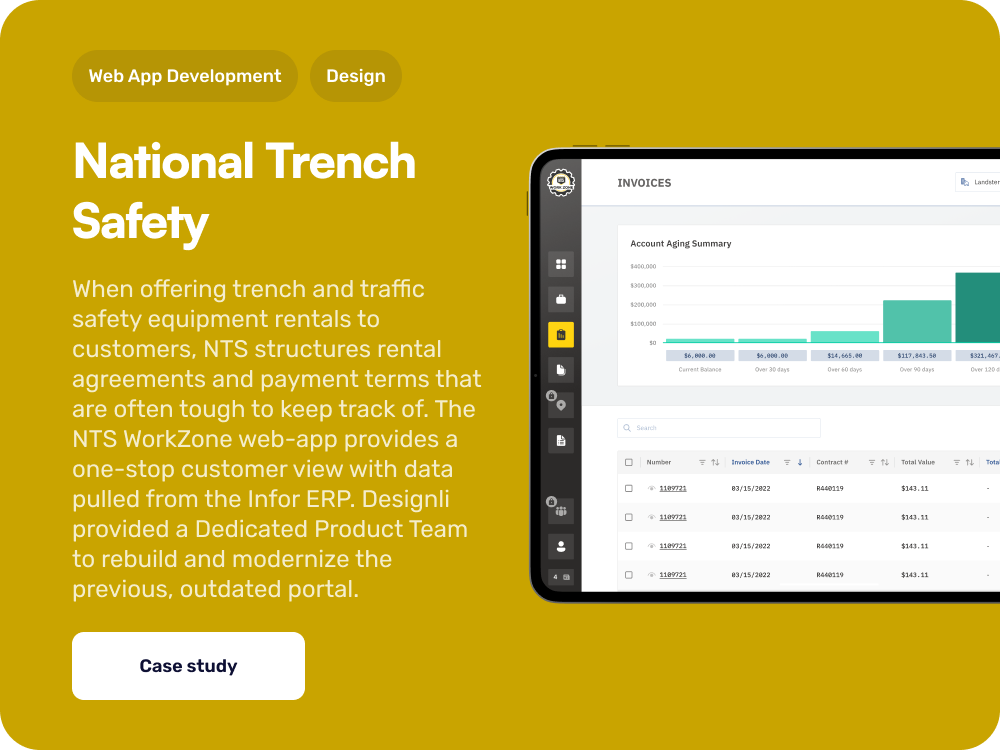Open the dashboard grid icon in sidebar

point(561,264)
